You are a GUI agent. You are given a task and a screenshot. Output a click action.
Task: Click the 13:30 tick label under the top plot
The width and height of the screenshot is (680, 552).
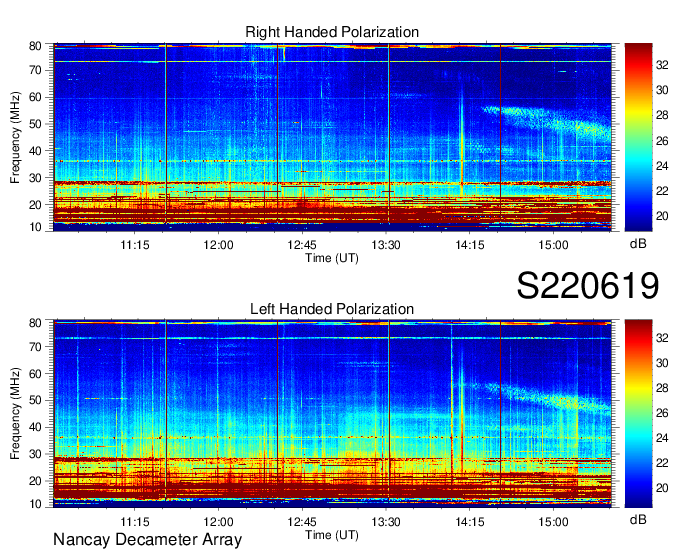[386, 245]
